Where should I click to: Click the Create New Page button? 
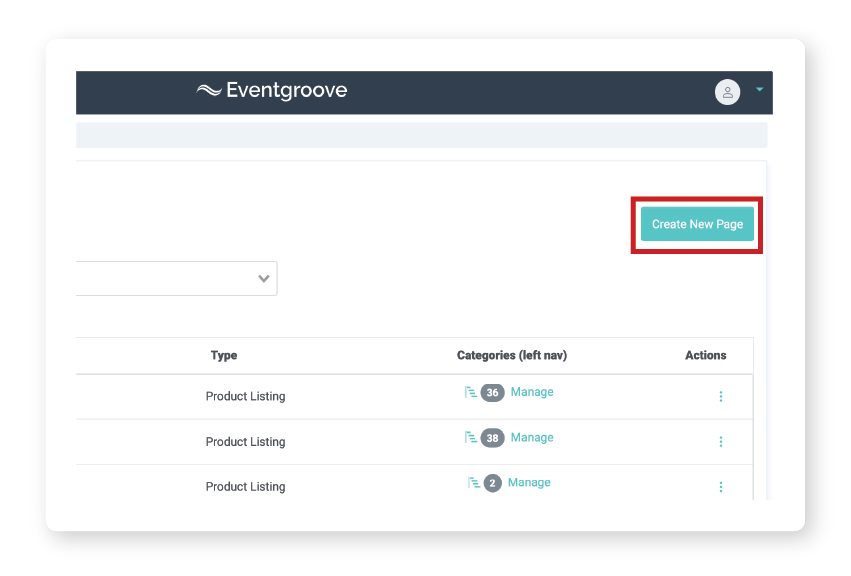point(697,225)
